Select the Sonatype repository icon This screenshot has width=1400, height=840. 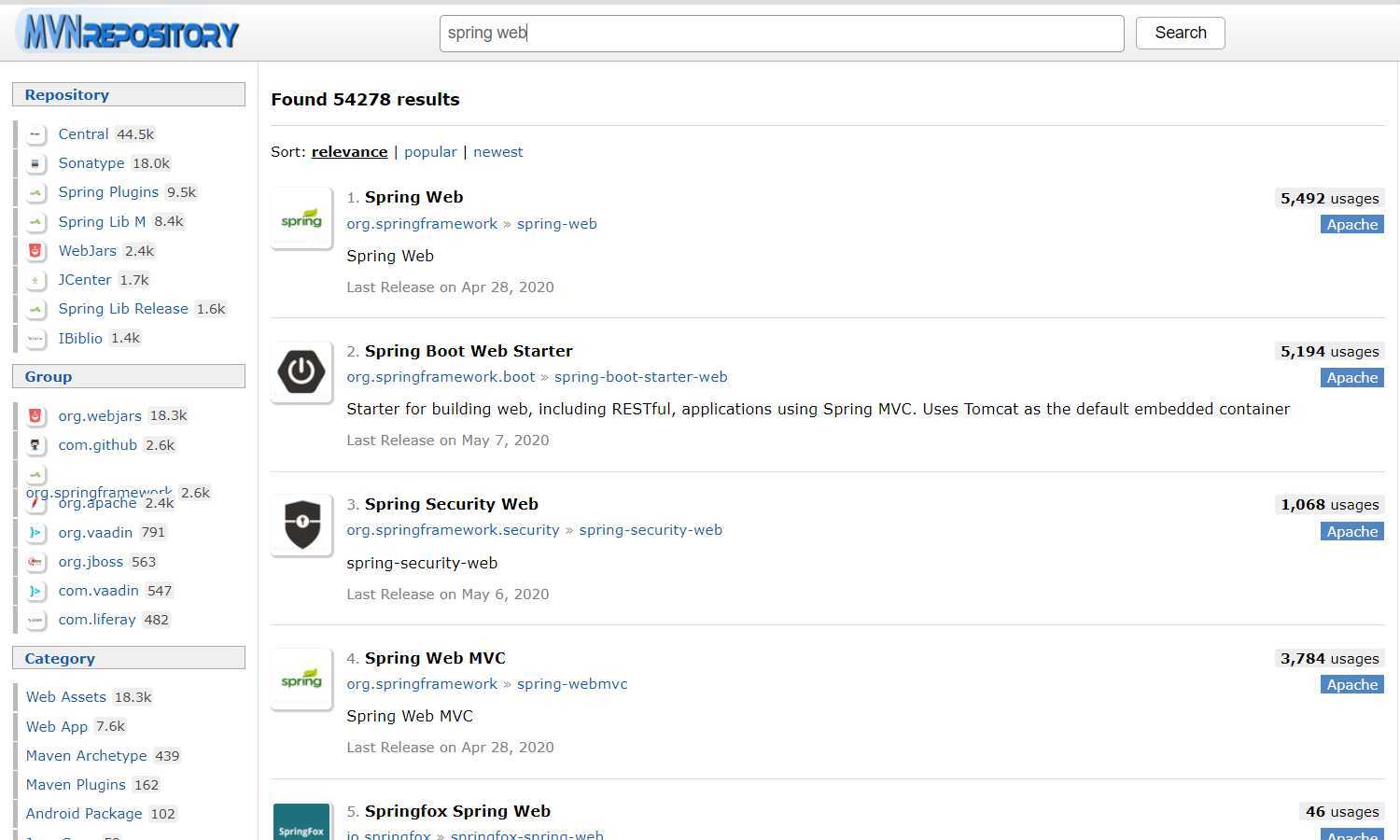point(35,163)
